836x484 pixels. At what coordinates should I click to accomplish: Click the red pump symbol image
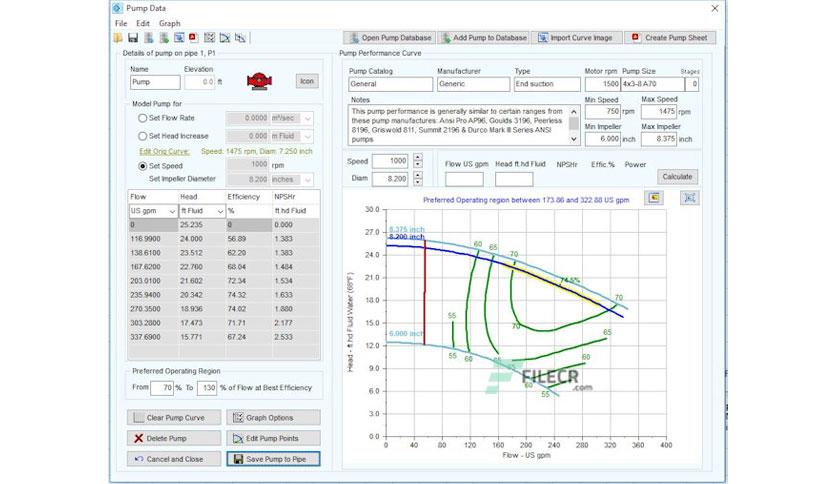(260, 81)
